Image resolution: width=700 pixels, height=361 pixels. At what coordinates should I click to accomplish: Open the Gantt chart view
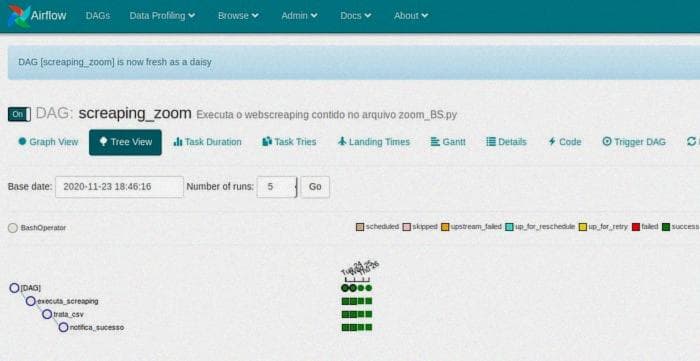[448, 142]
